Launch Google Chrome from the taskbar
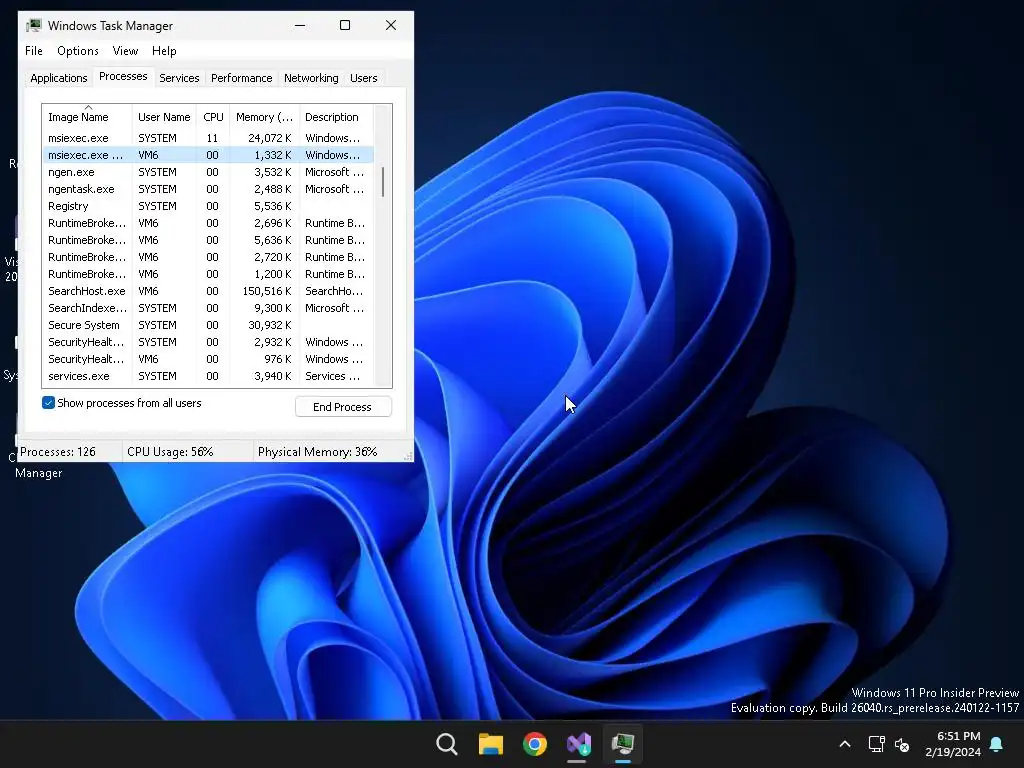1024x768 pixels. point(535,744)
